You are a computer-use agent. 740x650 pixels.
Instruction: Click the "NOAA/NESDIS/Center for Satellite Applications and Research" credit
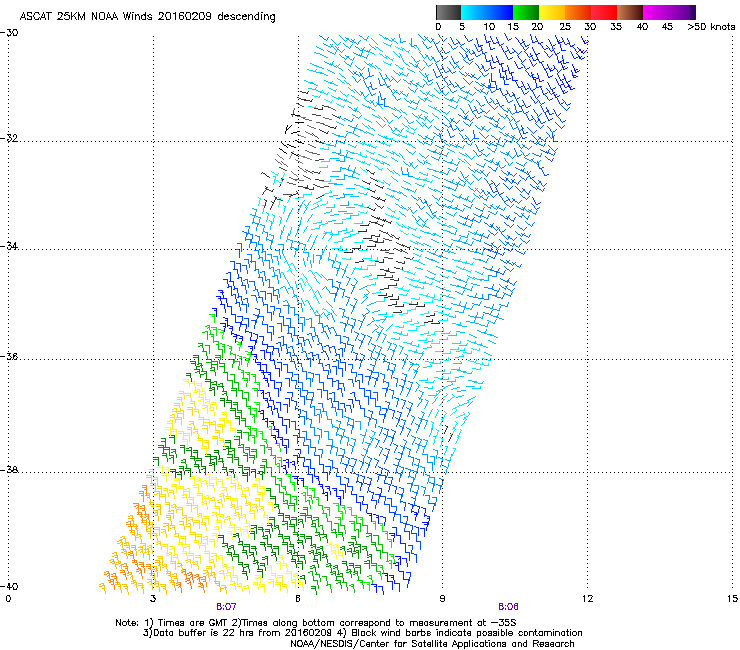coord(432,644)
